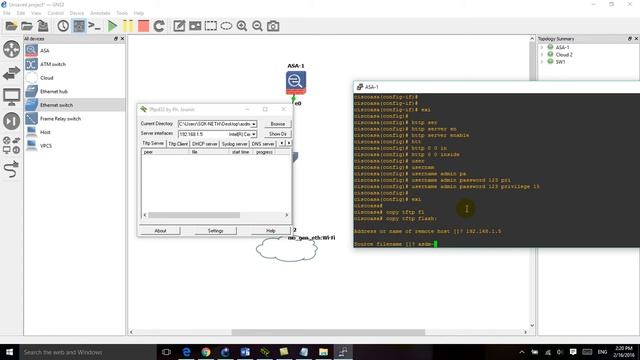The height and width of the screenshot is (360, 640).
Task: Open Current Directory dropdown in Tftpd32
Action: coord(253,124)
